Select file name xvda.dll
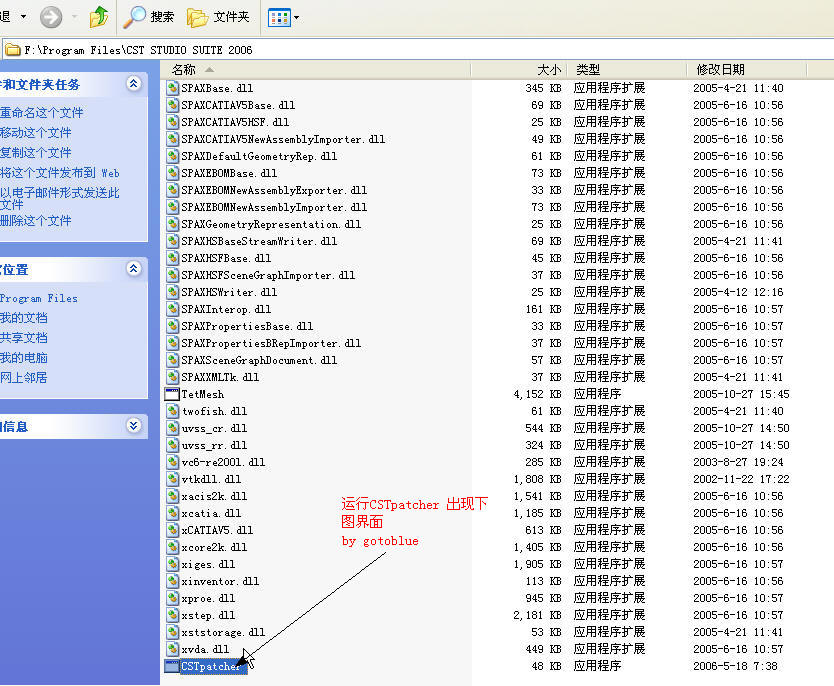This screenshot has height=686, width=834. tap(205, 649)
